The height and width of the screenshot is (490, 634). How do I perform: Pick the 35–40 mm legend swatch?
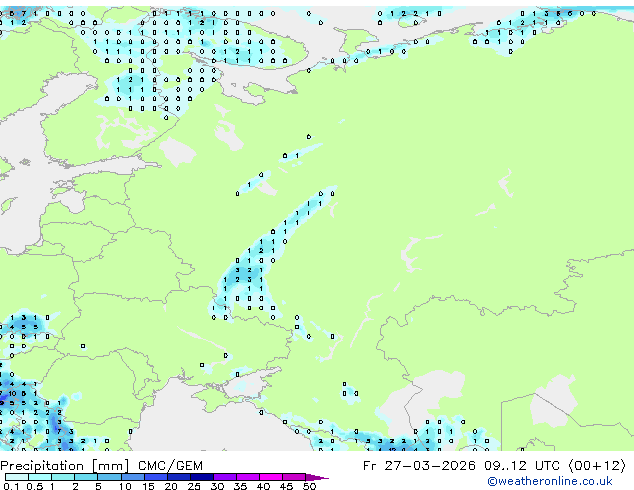pyautogui.click(x=248, y=477)
